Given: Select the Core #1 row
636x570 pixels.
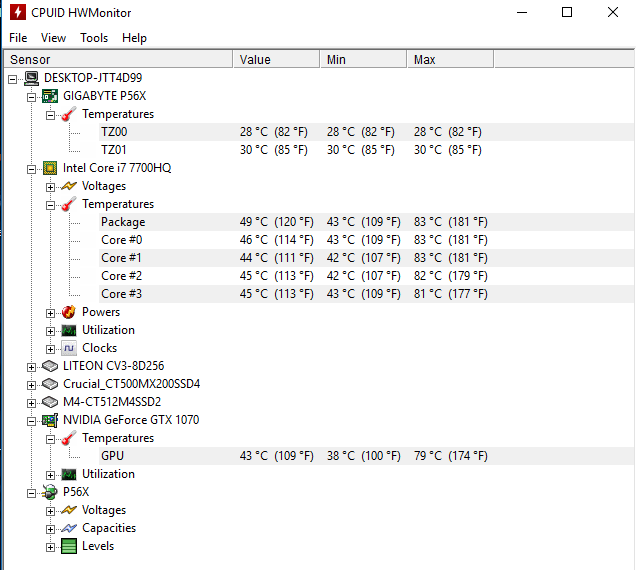Looking at the screenshot, I should pos(367,258).
